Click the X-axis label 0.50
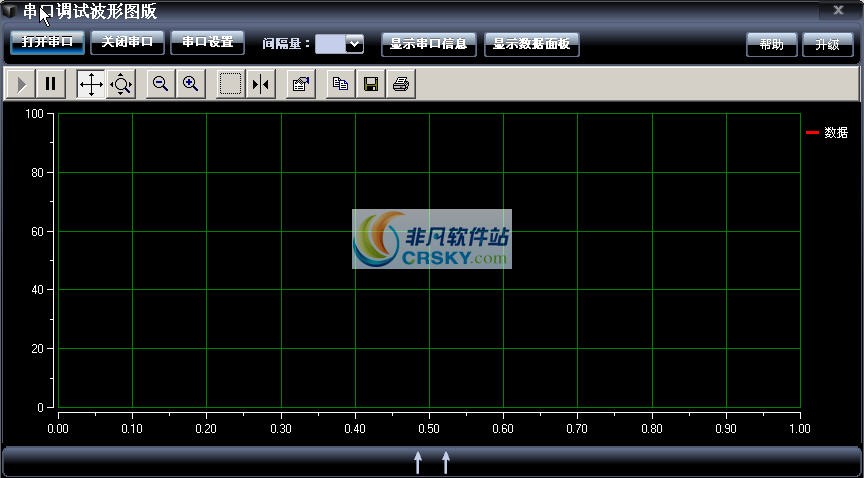The height and width of the screenshot is (478, 864). click(x=429, y=429)
